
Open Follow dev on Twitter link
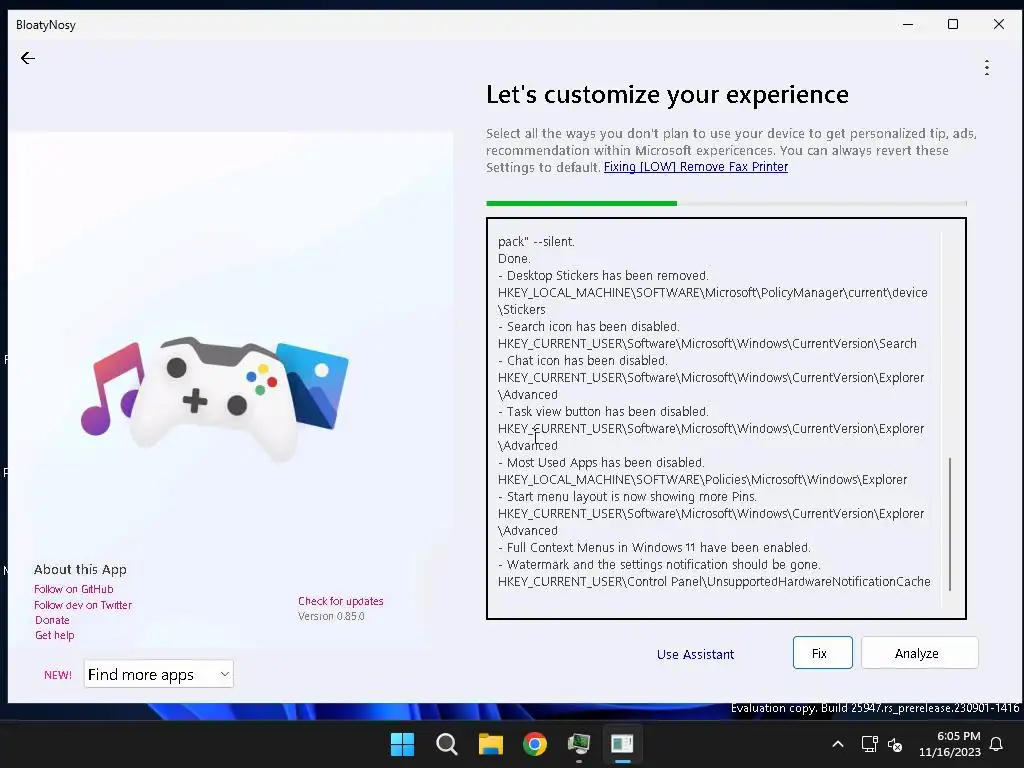point(83,605)
